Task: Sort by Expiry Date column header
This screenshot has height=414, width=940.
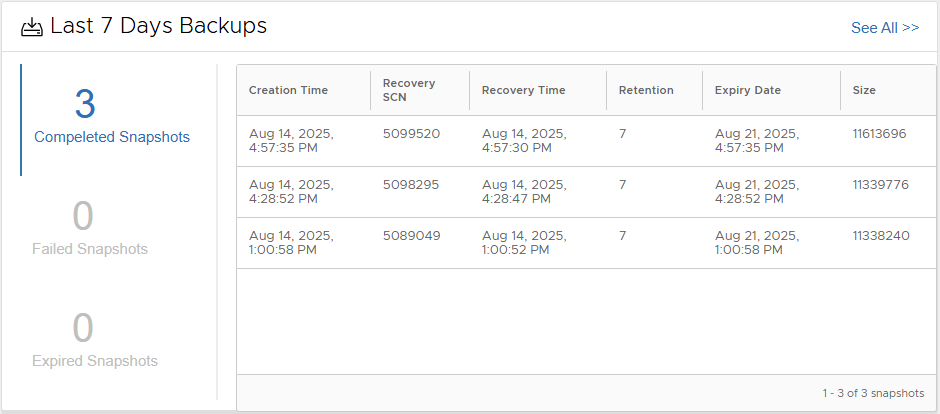Action: (747, 90)
